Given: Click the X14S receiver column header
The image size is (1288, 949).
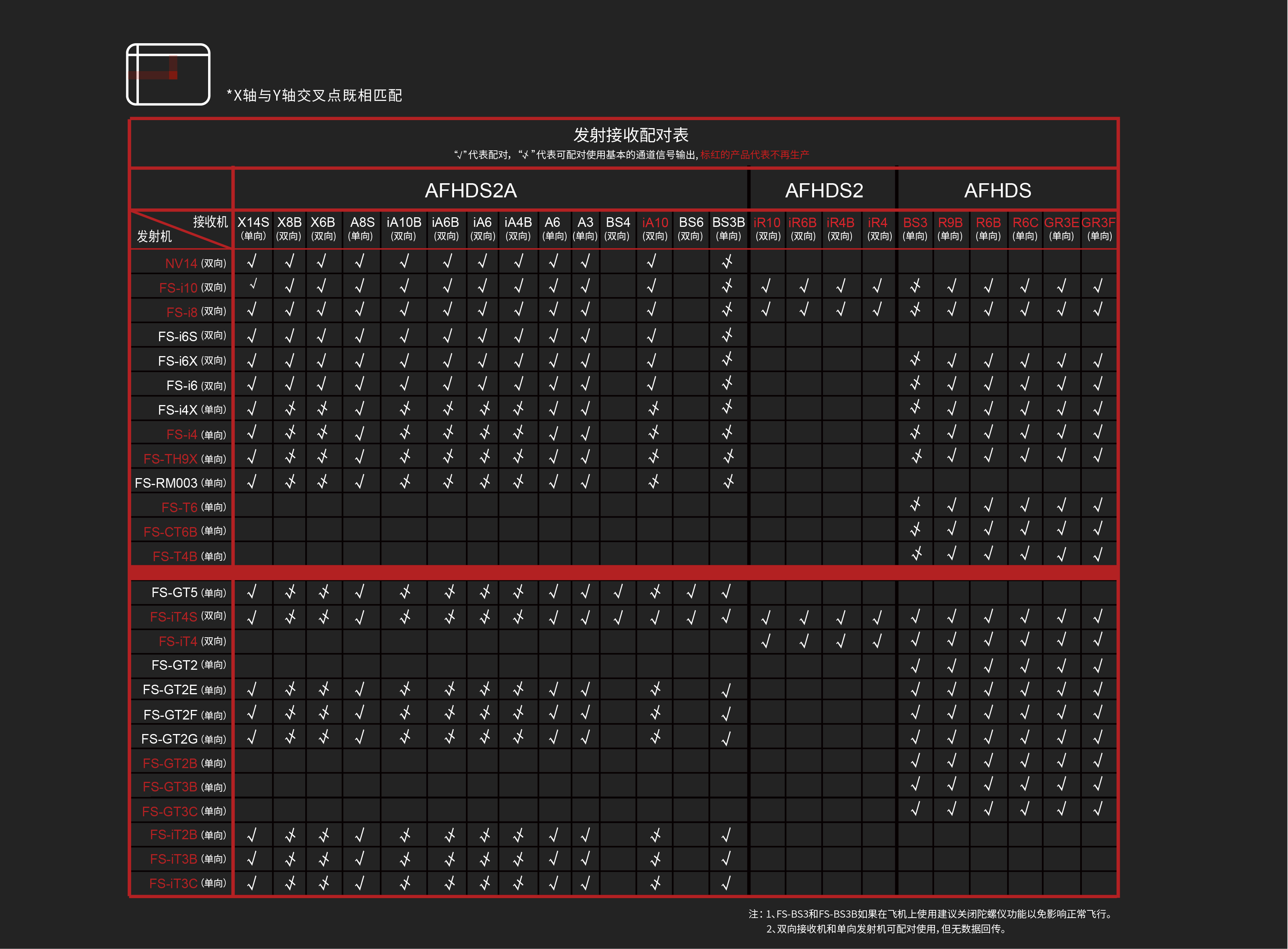Looking at the screenshot, I should tap(253, 228).
